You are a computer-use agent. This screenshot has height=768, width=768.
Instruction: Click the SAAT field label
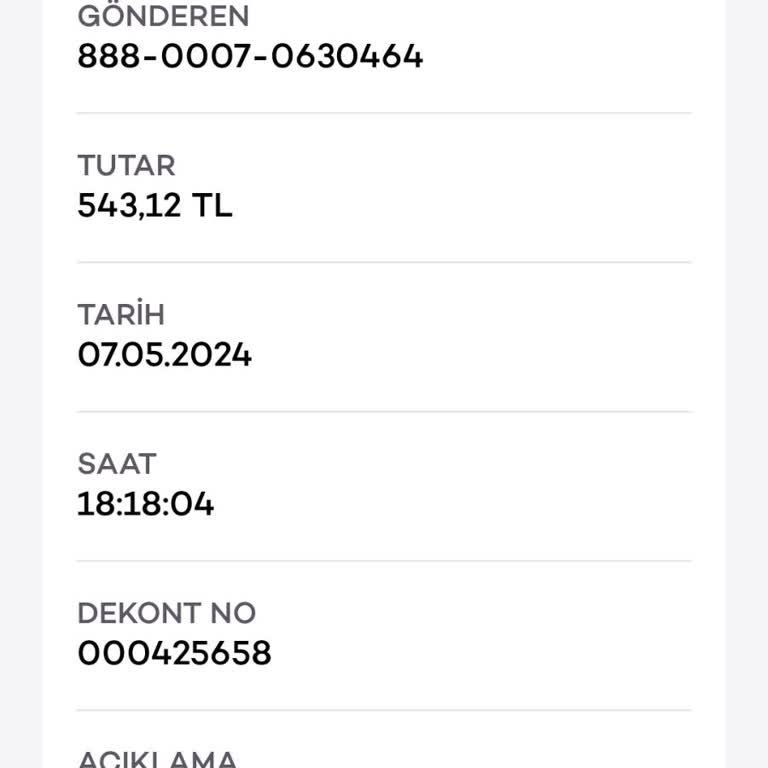coord(117,463)
